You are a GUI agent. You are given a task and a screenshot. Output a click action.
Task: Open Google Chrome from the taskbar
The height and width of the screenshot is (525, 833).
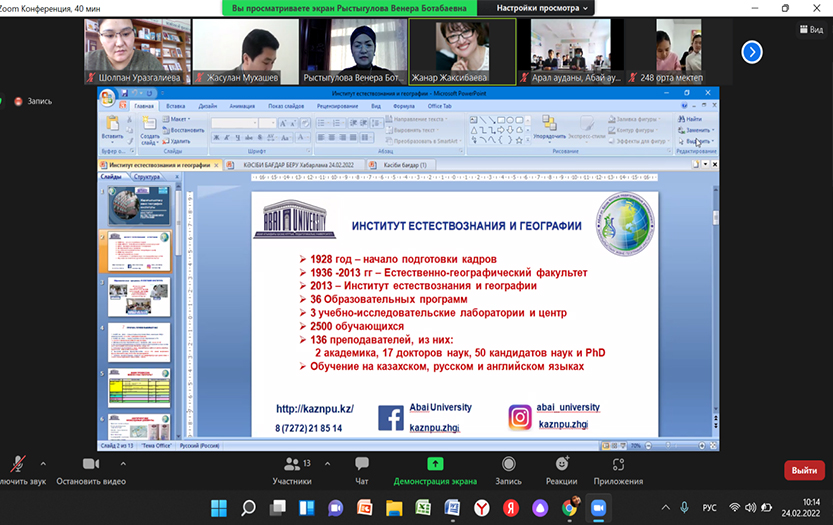click(x=569, y=508)
